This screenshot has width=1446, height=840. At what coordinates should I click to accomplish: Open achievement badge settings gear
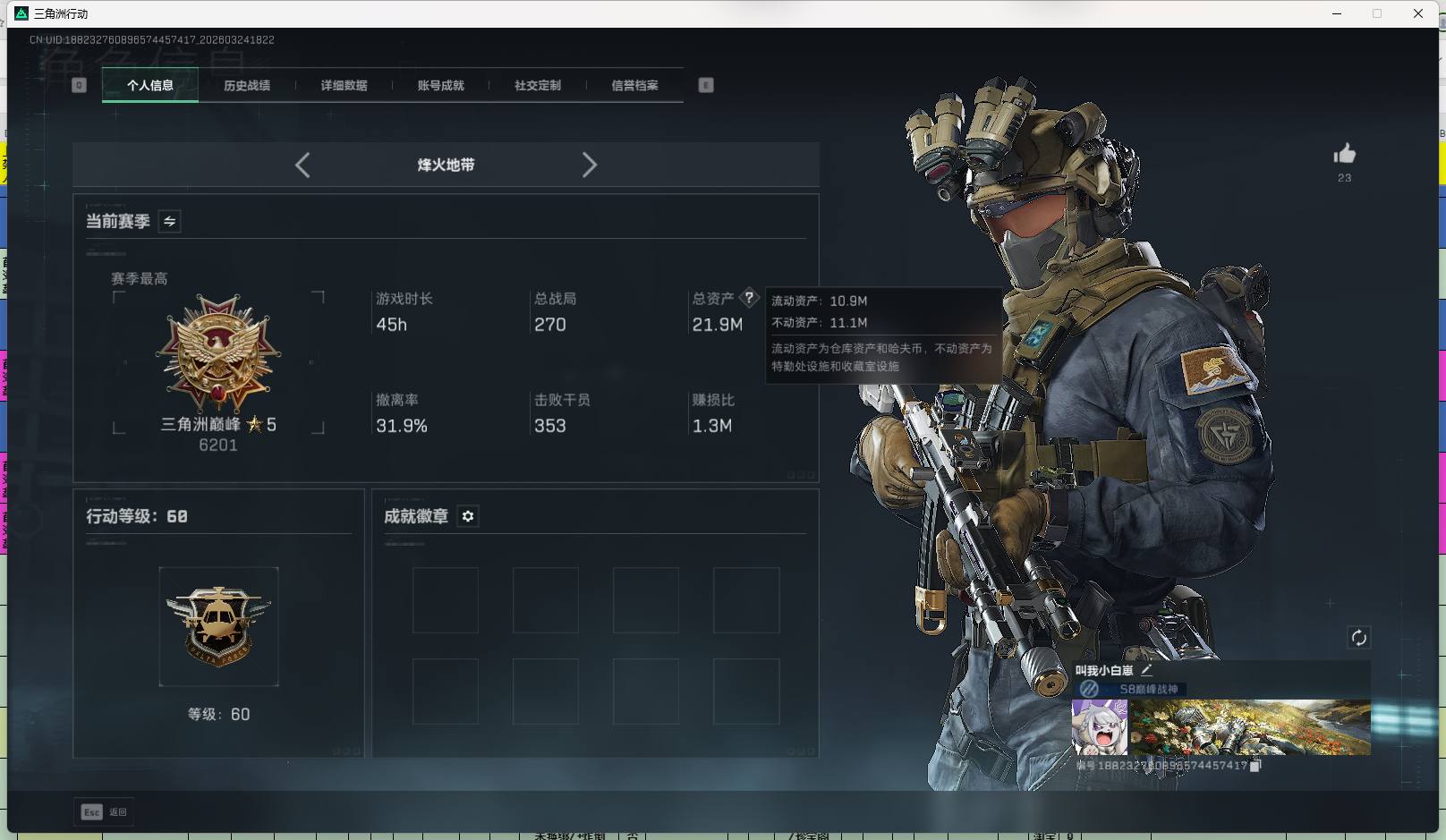pos(468,516)
